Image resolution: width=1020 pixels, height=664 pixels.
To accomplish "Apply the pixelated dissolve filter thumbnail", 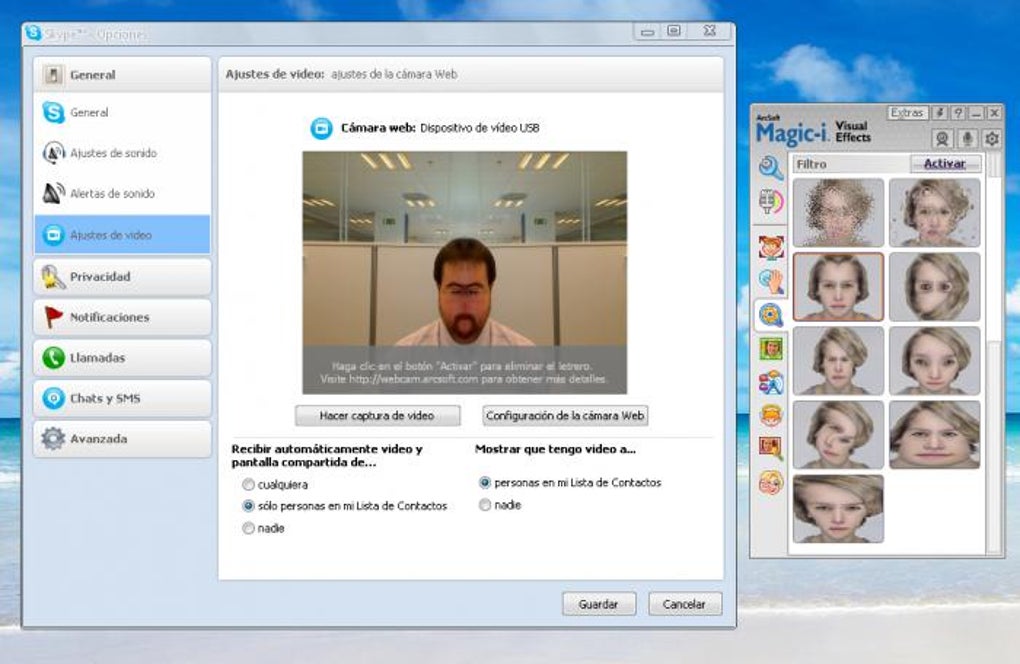I will point(838,213).
